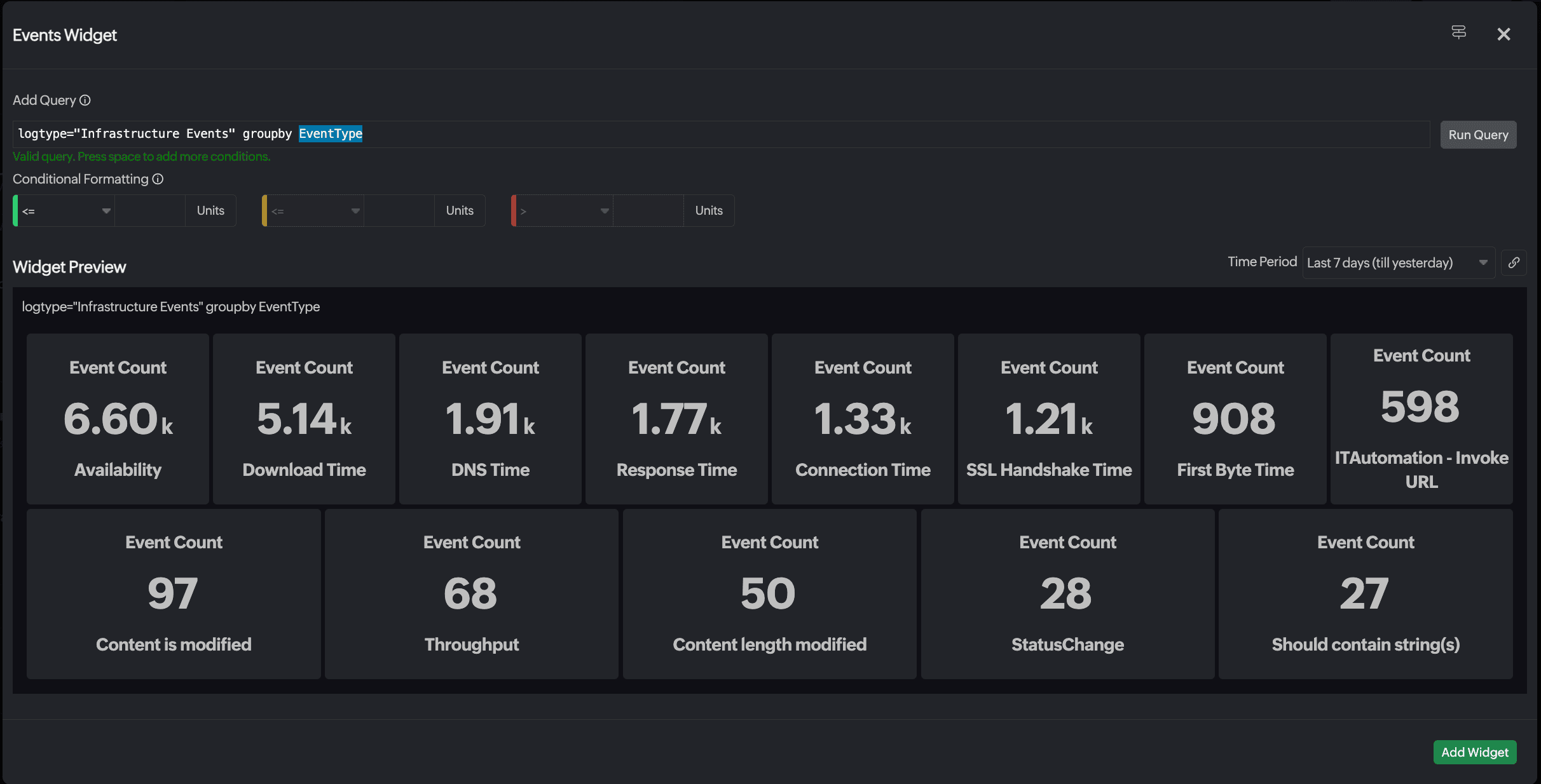The height and width of the screenshot is (784, 1541).
Task: Select the Availability event count tile
Action: tap(118, 419)
